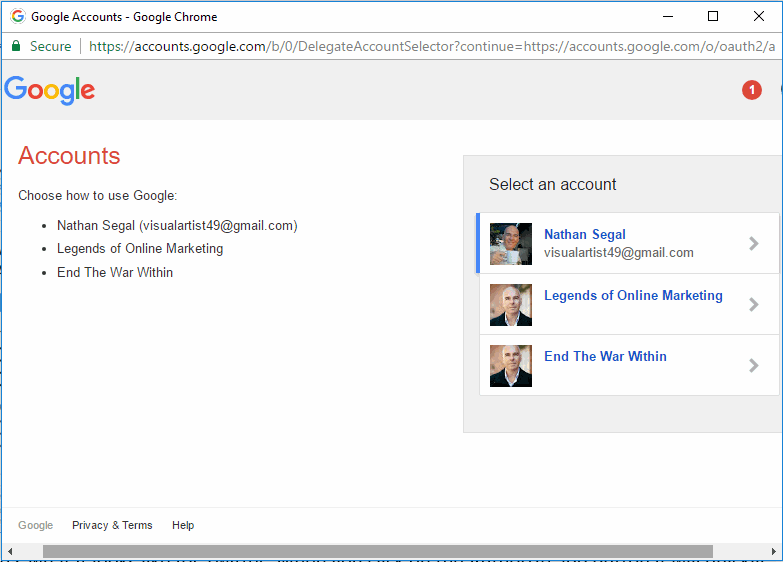Viewport: 783px width, 562px height.
Task: Select the Nathan Segal account link
Action: (585, 234)
